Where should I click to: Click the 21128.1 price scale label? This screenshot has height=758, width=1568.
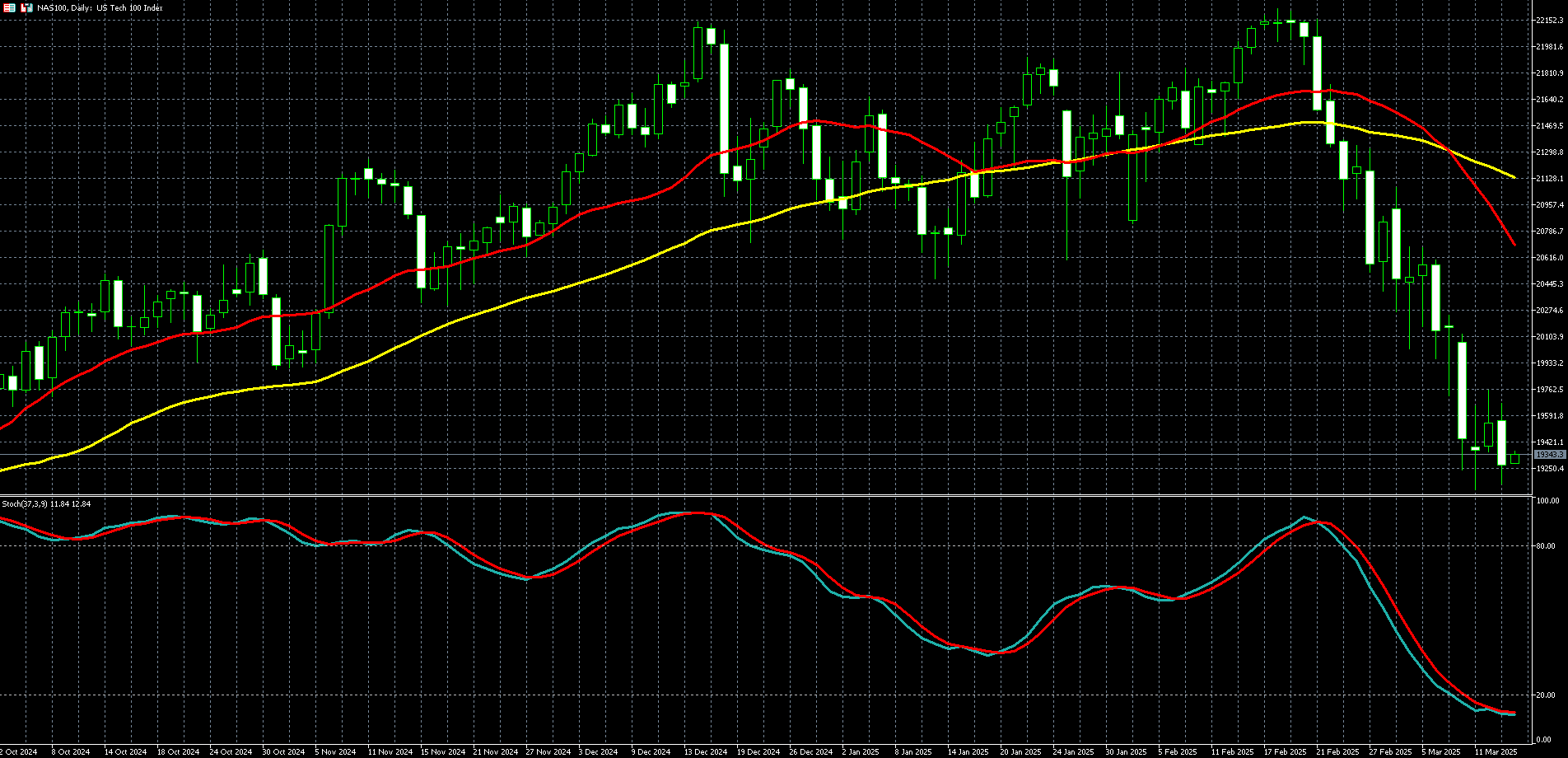1549,178
